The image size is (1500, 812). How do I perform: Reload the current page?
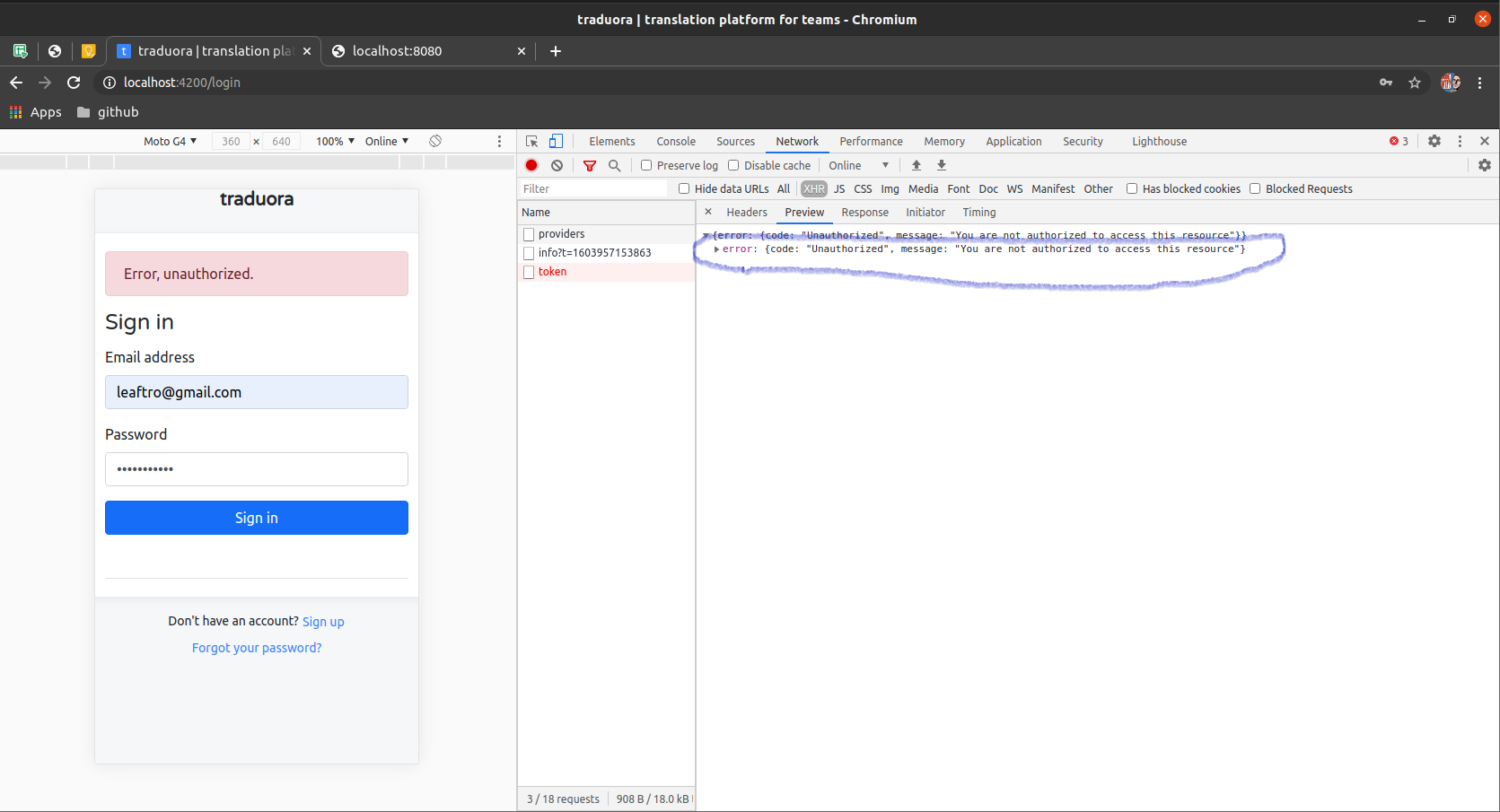point(74,83)
